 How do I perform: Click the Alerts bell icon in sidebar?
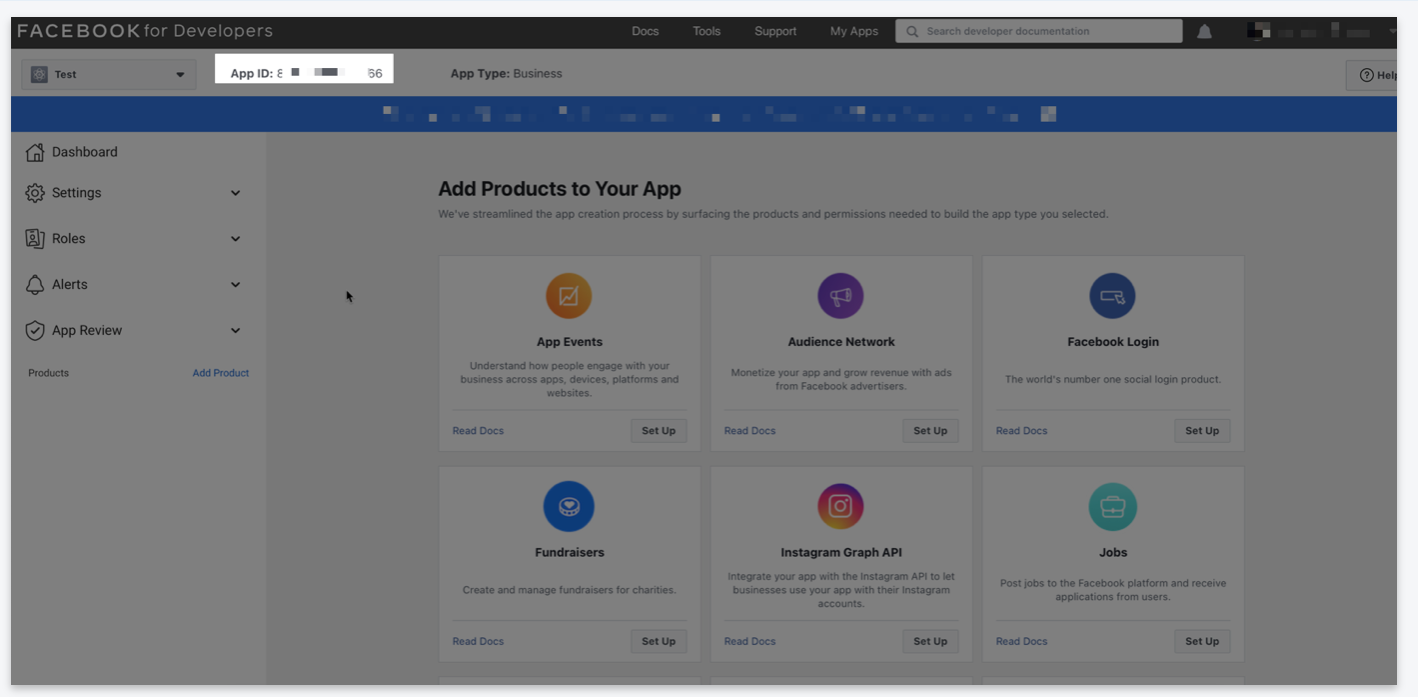[x=35, y=284]
